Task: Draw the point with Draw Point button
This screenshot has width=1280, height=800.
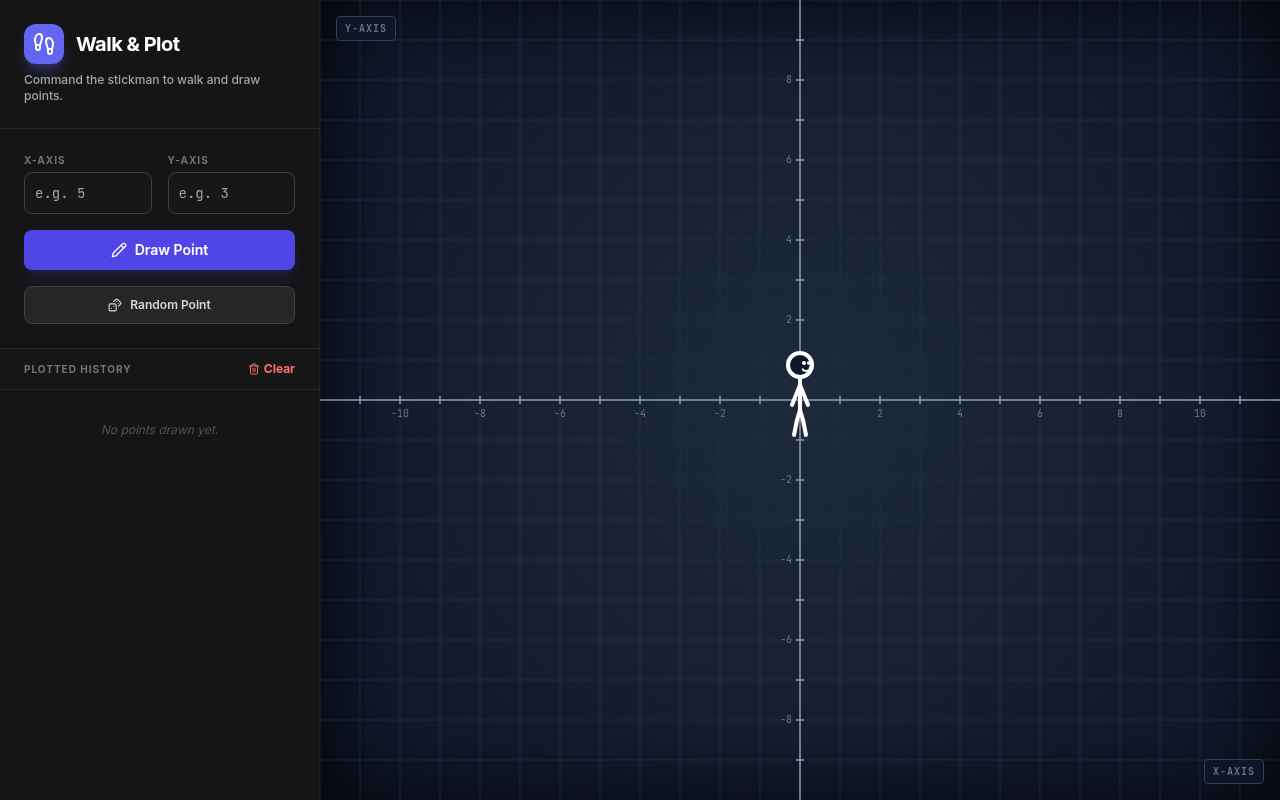Action: pyautogui.click(x=159, y=250)
